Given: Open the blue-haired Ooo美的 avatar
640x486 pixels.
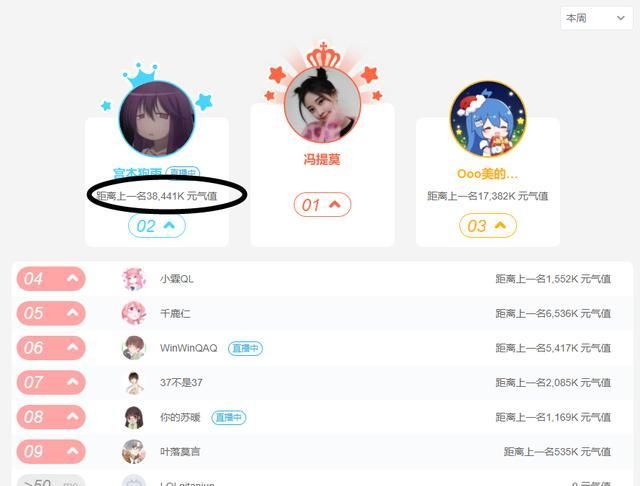Looking at the screenshot, I should coord(488,119).
